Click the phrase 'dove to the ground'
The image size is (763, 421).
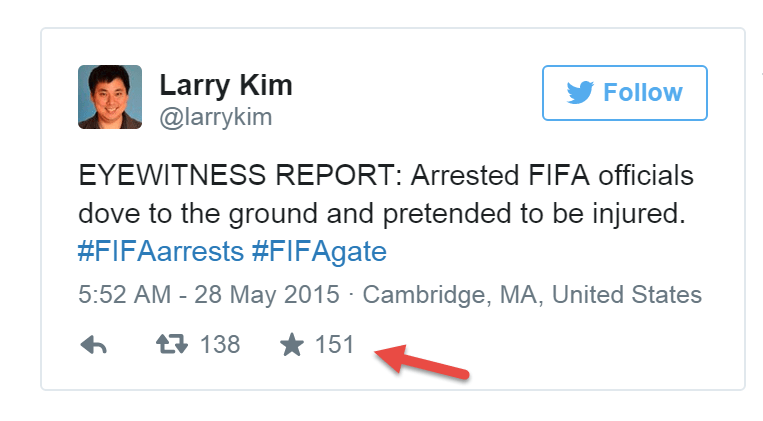click(x=199, y=214)
